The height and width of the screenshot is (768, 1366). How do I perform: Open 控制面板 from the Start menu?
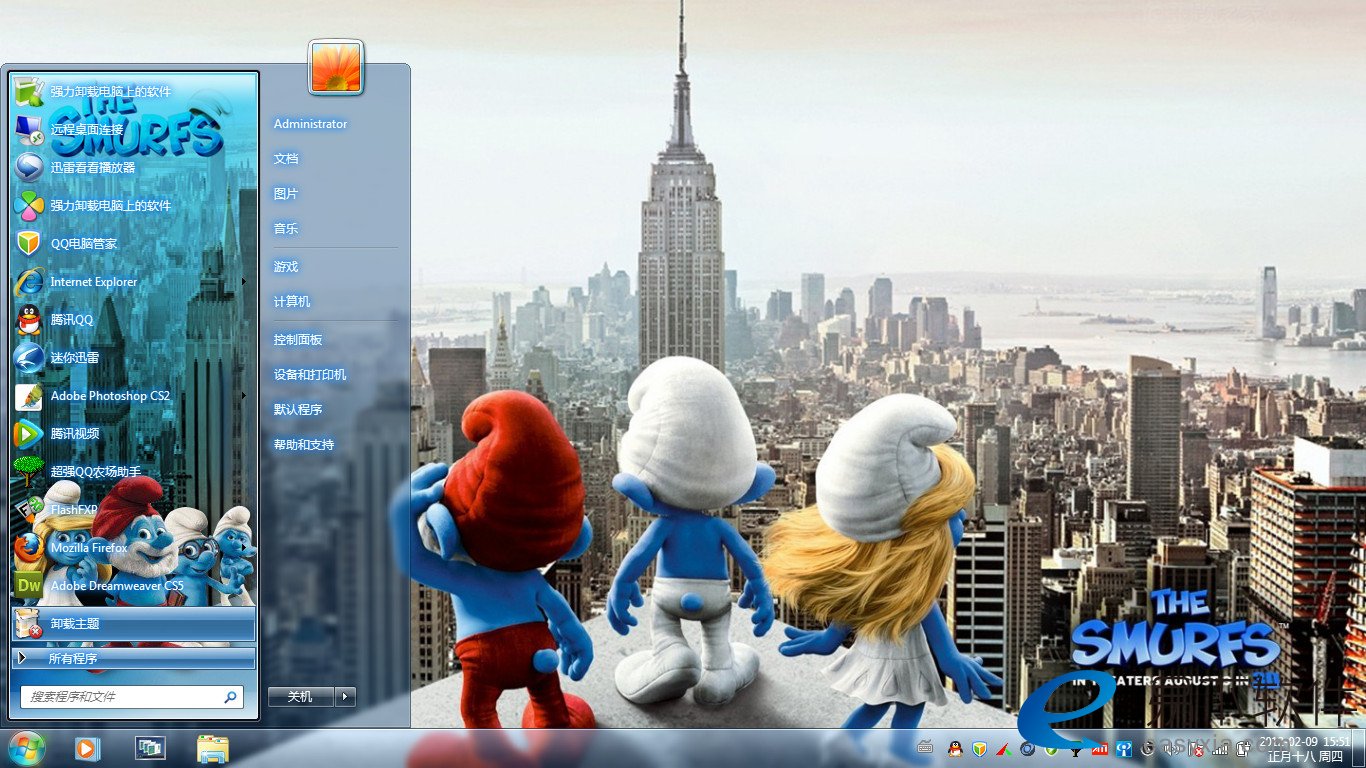tap(298, 340)
